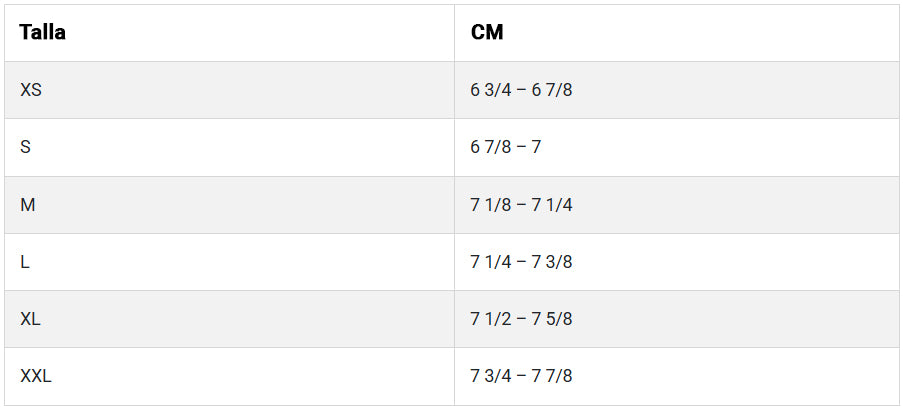Select the XS size cell
Screen dimensions: 903x409
[x=31, y=90]
